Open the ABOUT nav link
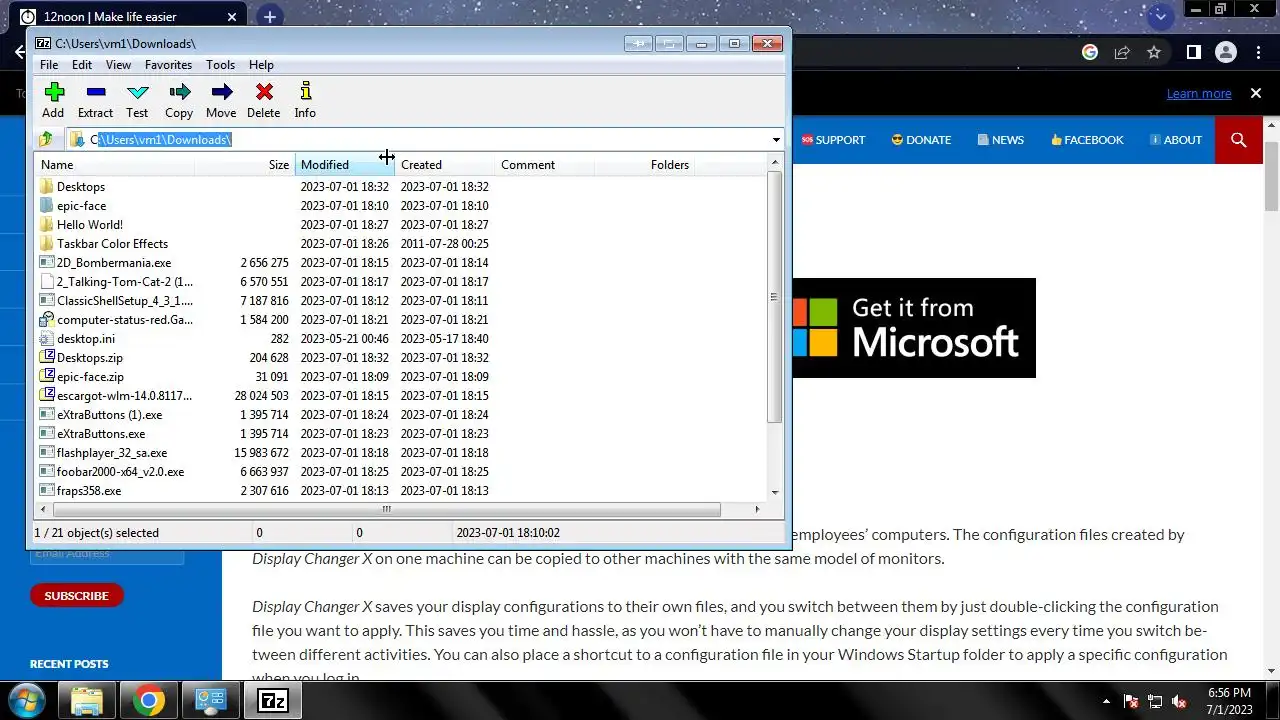 tap(1176, 140)
